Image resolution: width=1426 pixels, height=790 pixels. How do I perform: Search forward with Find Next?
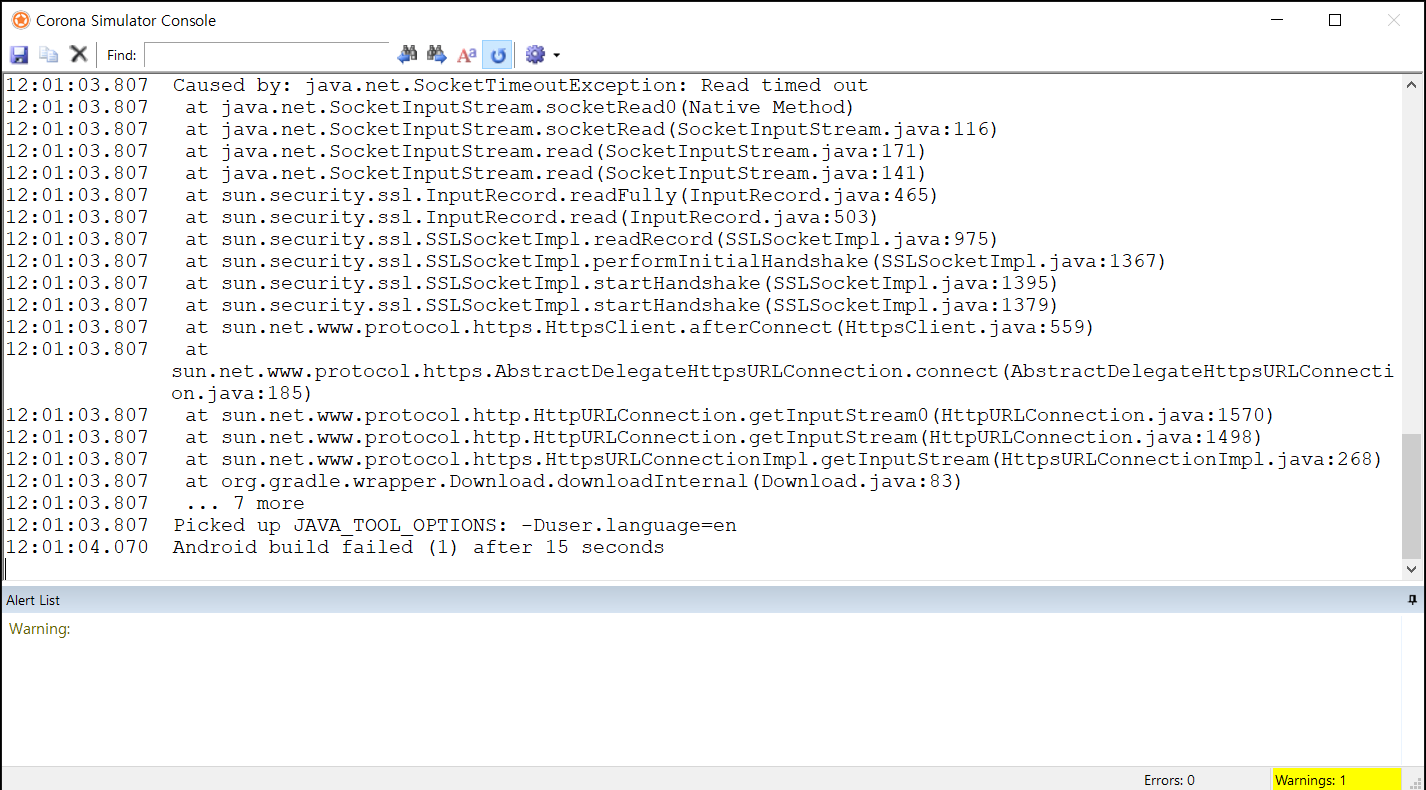pyautogui.click(x=437, y=54)
